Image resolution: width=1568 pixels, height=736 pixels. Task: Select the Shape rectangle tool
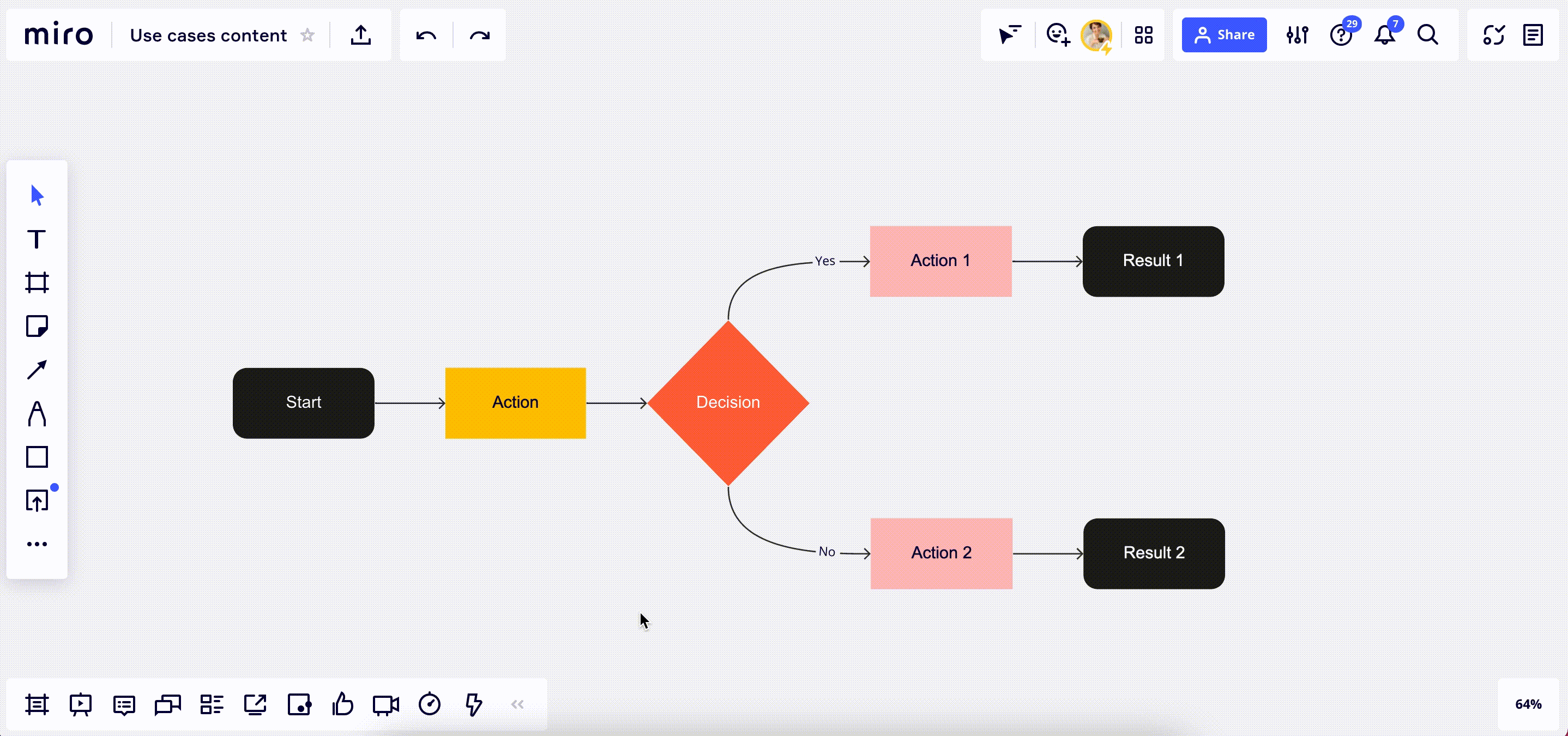click(37, 456)
